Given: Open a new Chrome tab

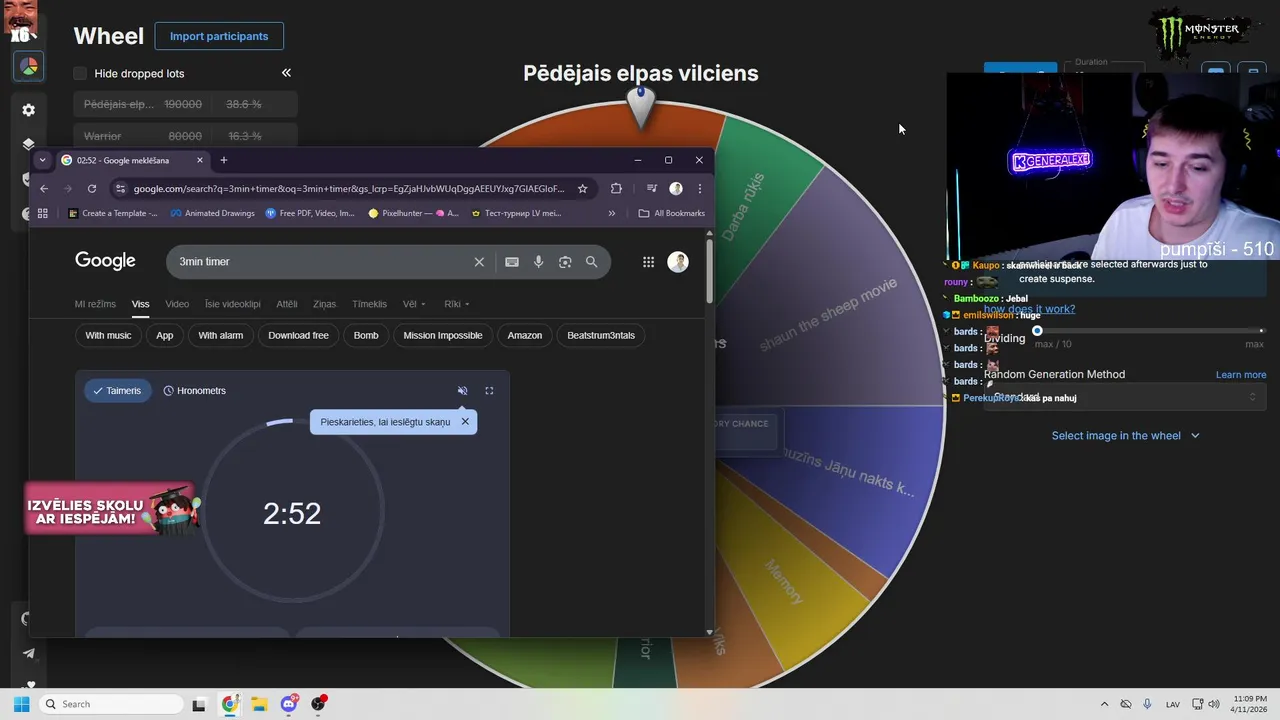Looking at the screenshot, I should click(224, 160).
